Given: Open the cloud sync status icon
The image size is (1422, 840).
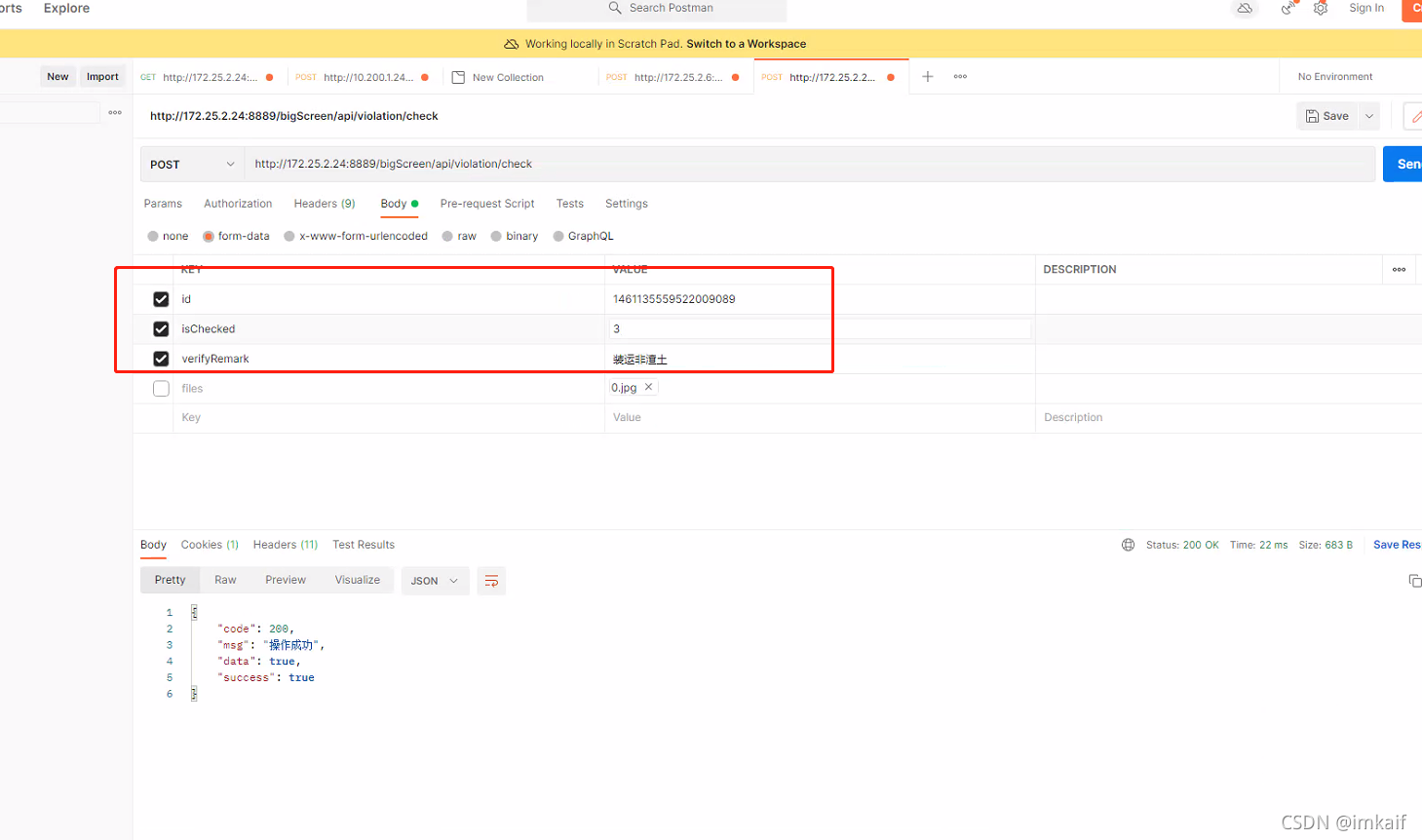Looking at the screenshot, I should pos(1245,8).
